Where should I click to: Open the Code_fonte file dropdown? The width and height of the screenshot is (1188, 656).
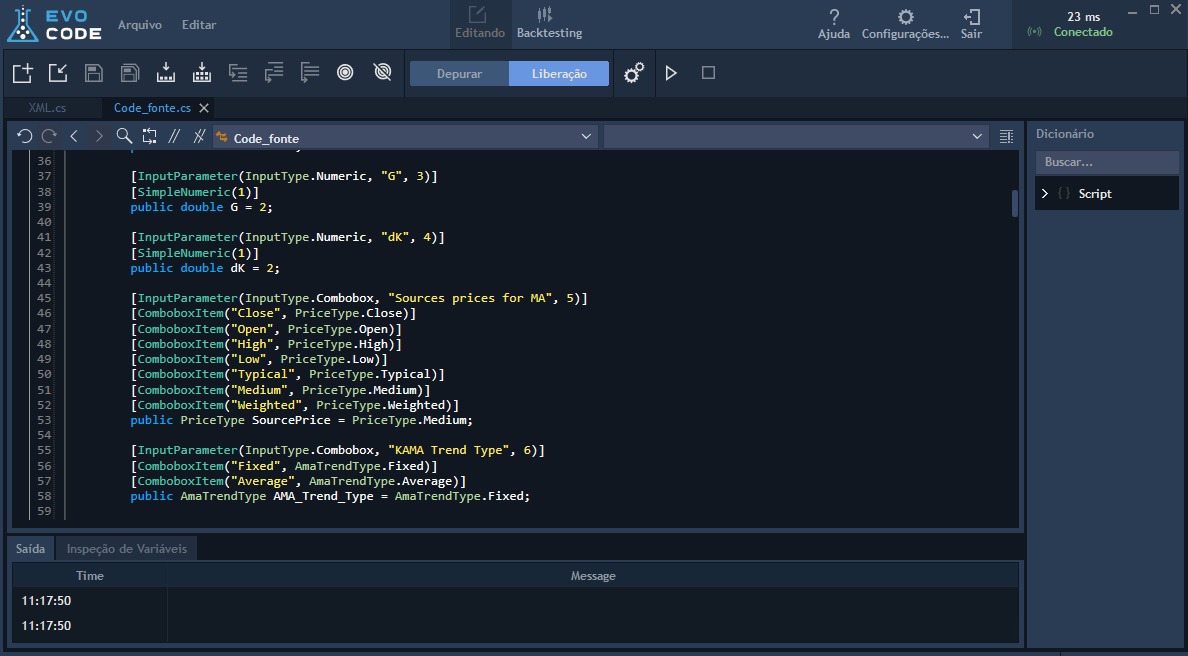click(586, 136)
